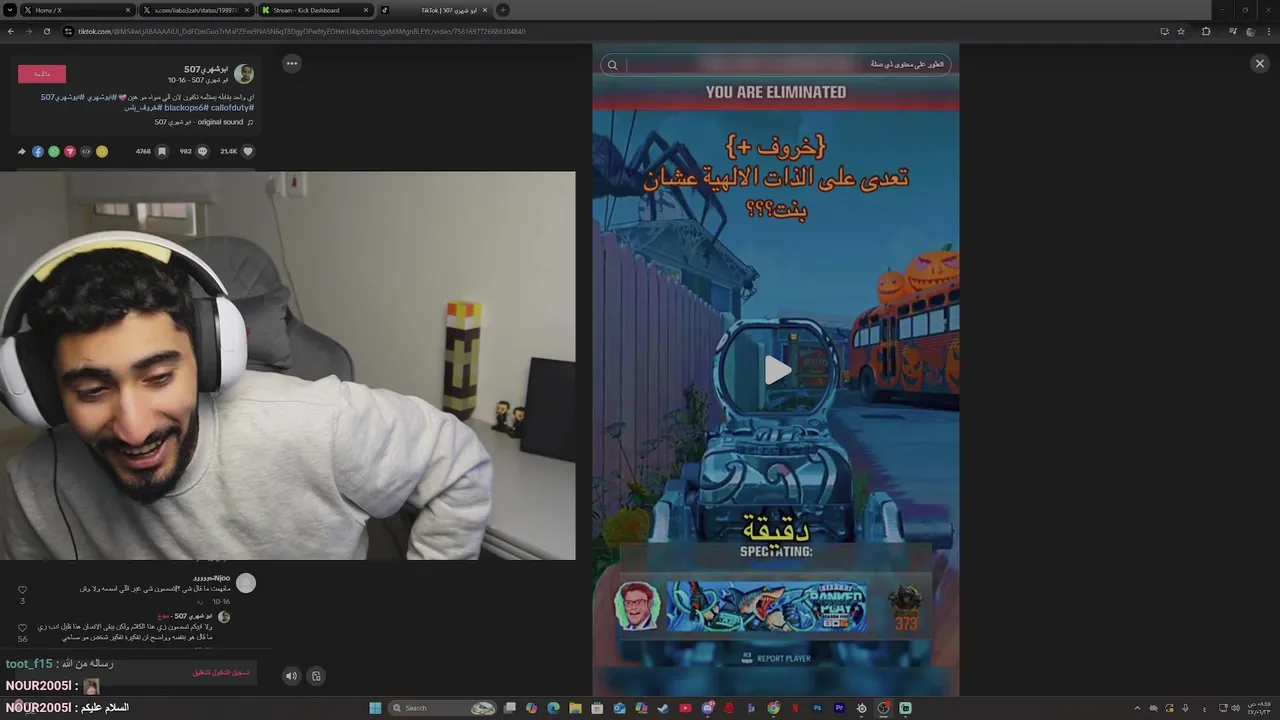Open the video author's profile avatar
1280x720 pixels.
[244, 73]
